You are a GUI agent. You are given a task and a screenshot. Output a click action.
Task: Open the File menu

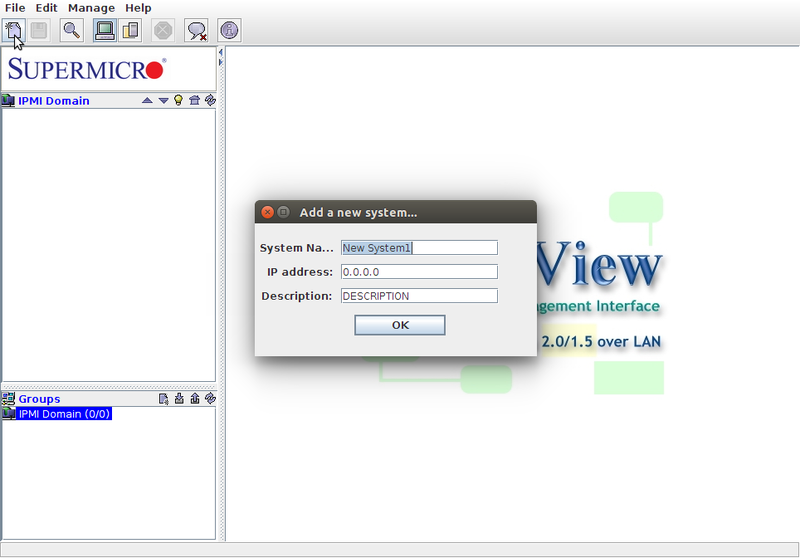click(15, 8)
